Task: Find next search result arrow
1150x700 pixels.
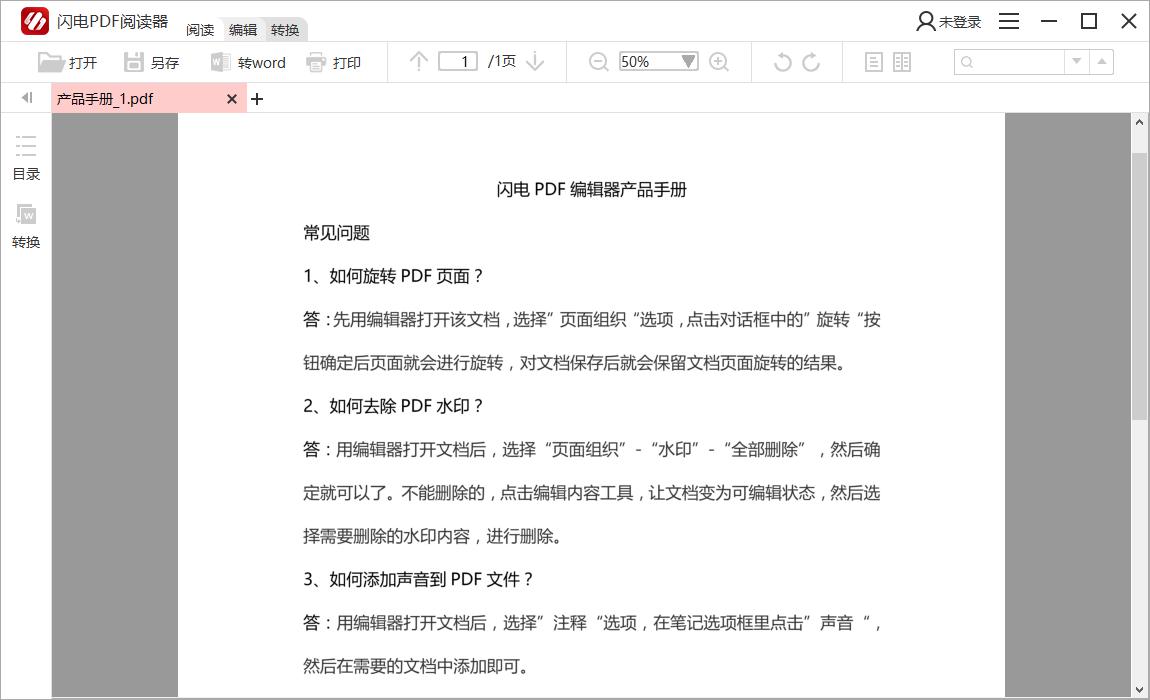Action: tap(1077, 62)
